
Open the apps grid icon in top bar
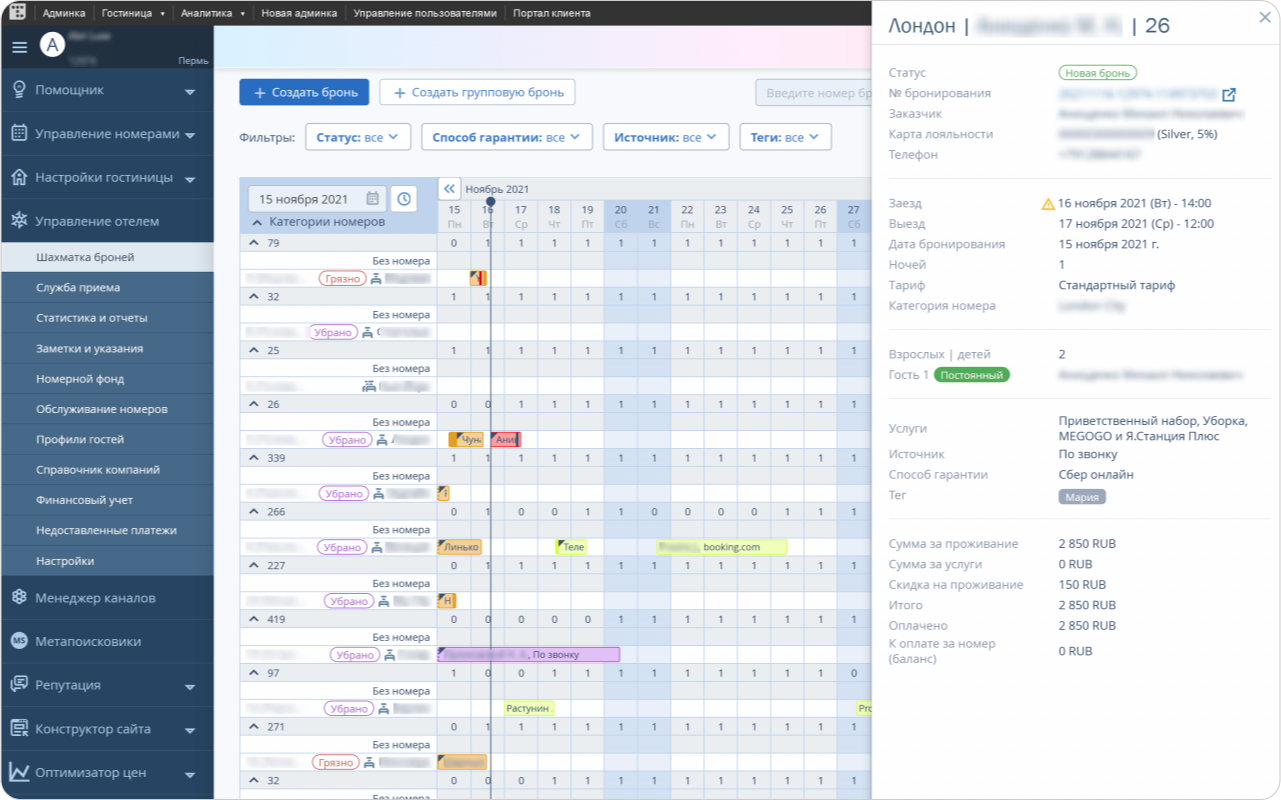click(17, 13)
